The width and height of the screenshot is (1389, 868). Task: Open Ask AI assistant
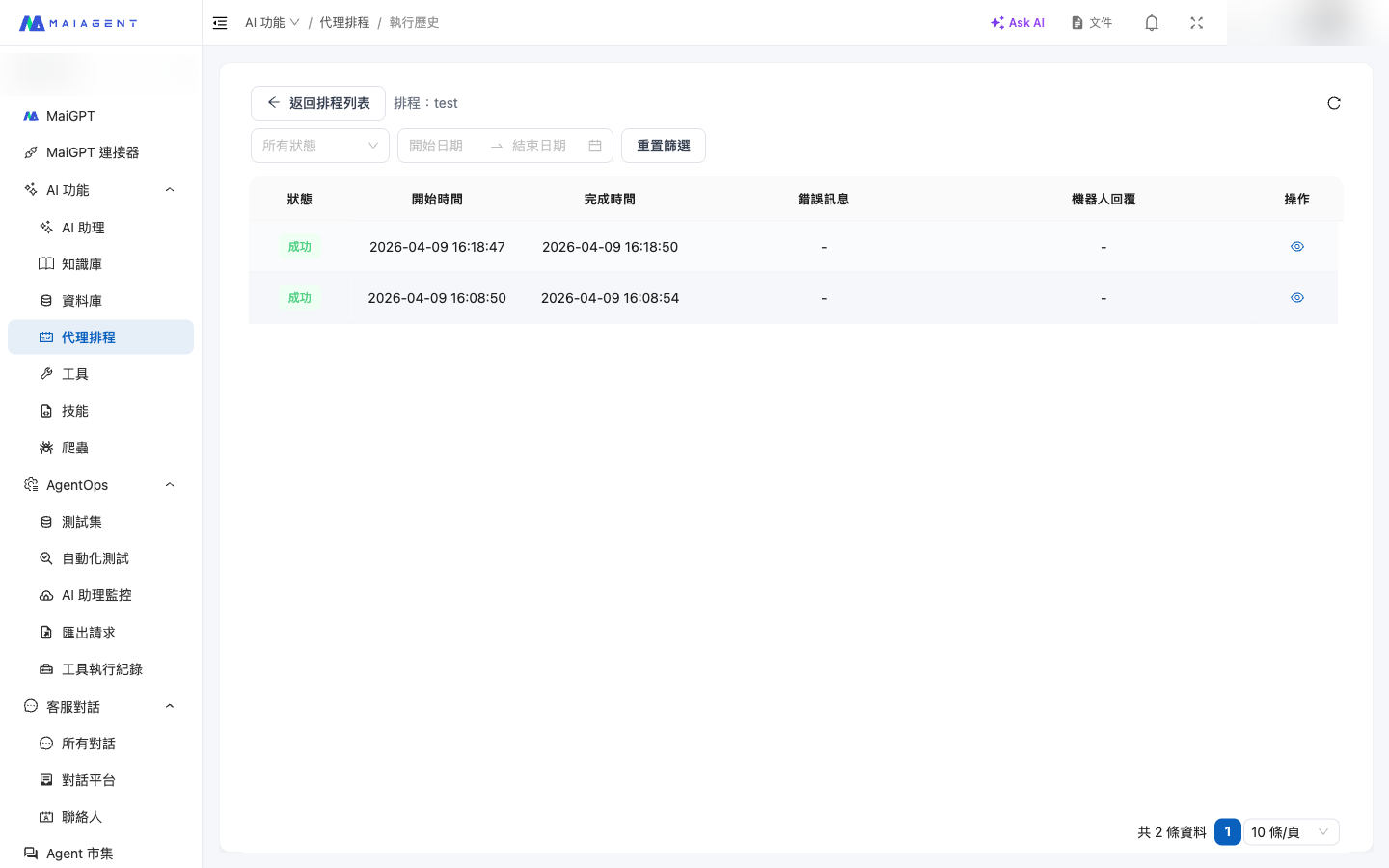pos(1018,23)
